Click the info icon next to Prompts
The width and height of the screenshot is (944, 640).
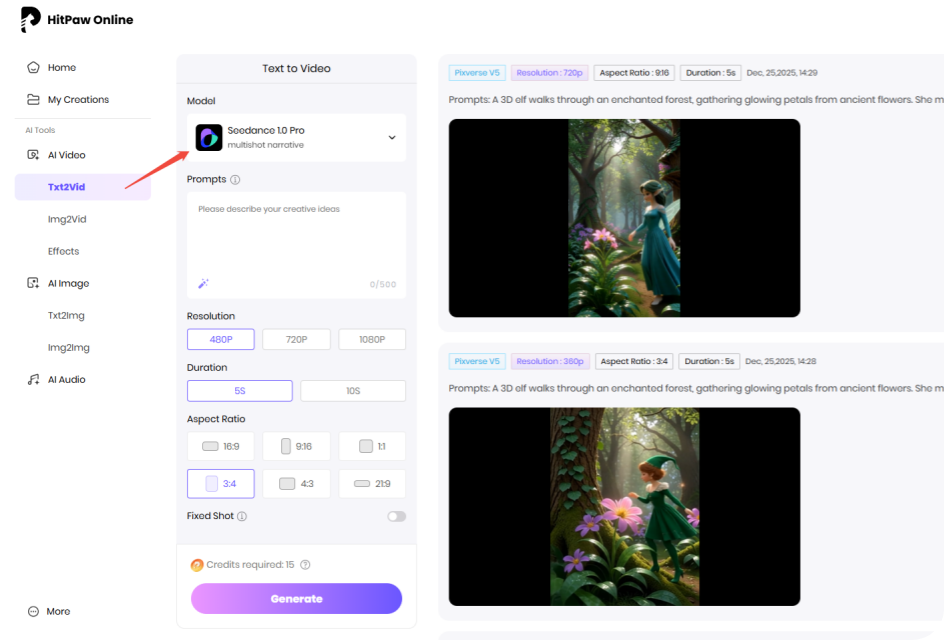236,179
